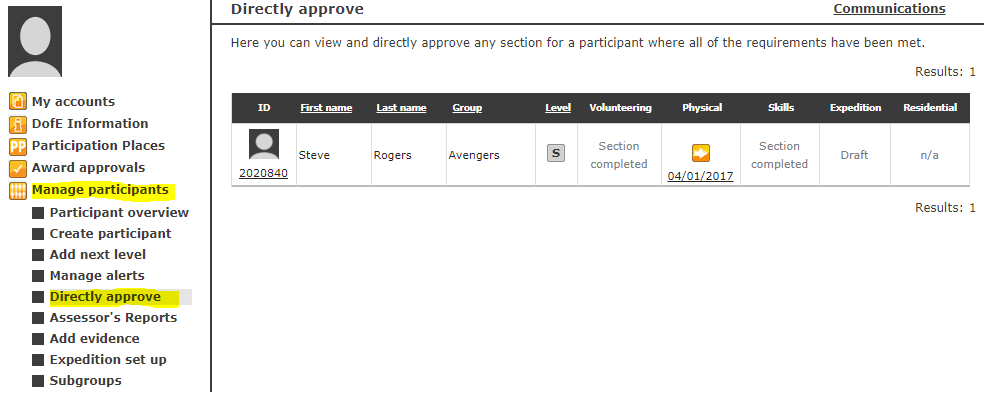Screen dimensions: 984x396
Task: Open the DofE Information icon
Action: click(x=18, y=123)
